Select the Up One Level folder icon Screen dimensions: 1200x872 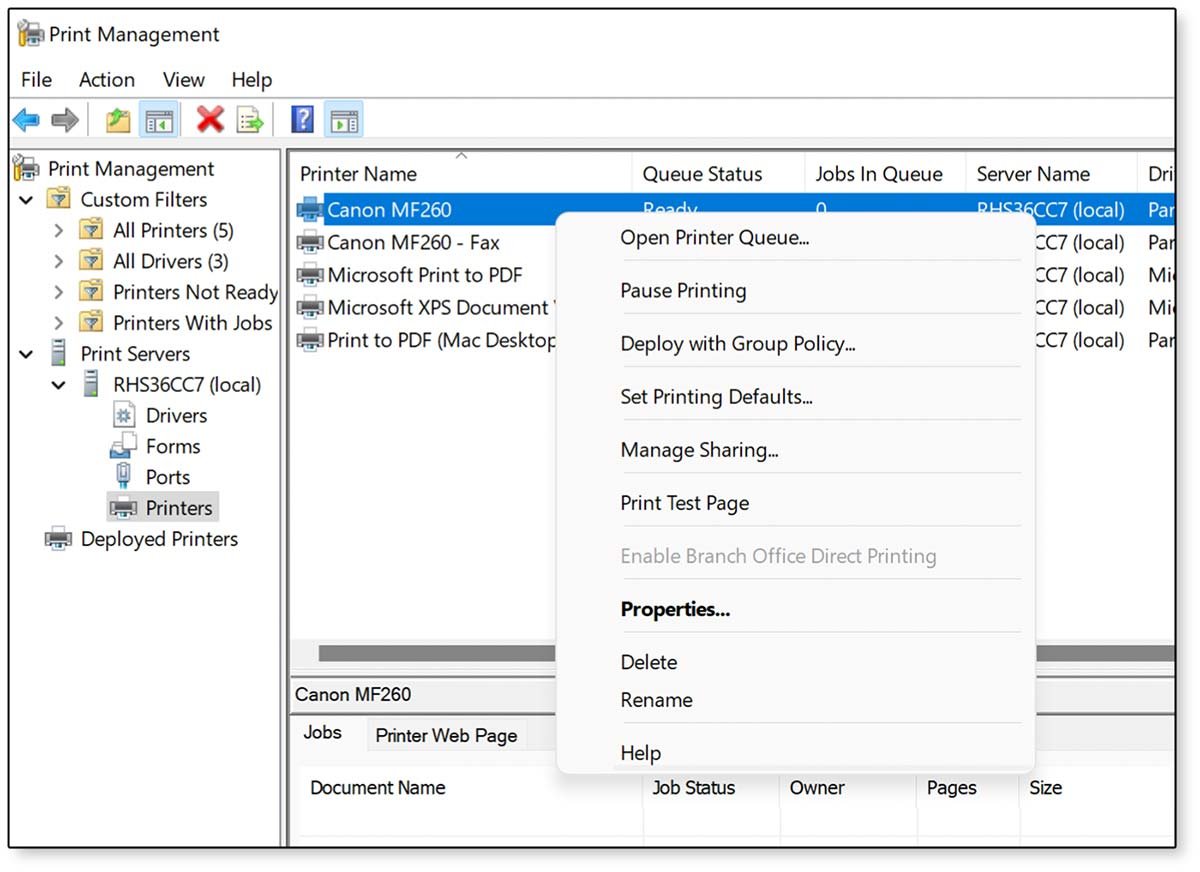(x=117, y=119)
